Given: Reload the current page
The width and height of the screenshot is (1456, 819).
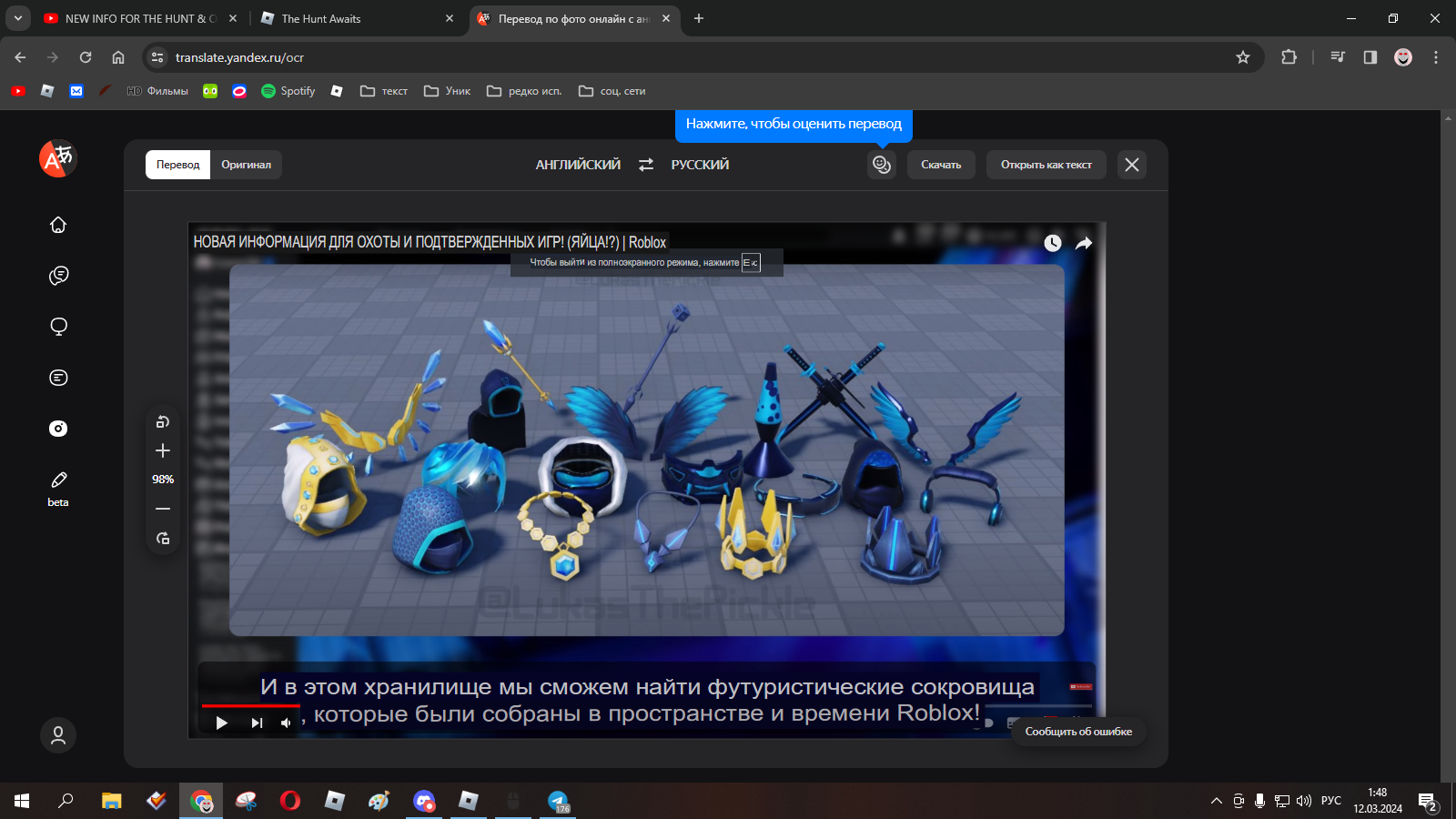Looking at the screenshot, I should [x=86, y=57].
